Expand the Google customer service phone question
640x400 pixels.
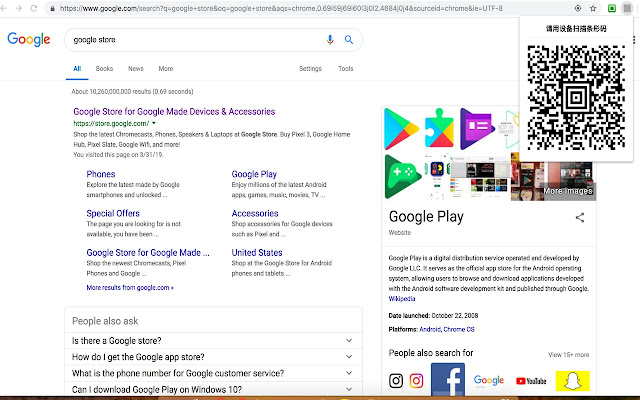pos(213,373)
